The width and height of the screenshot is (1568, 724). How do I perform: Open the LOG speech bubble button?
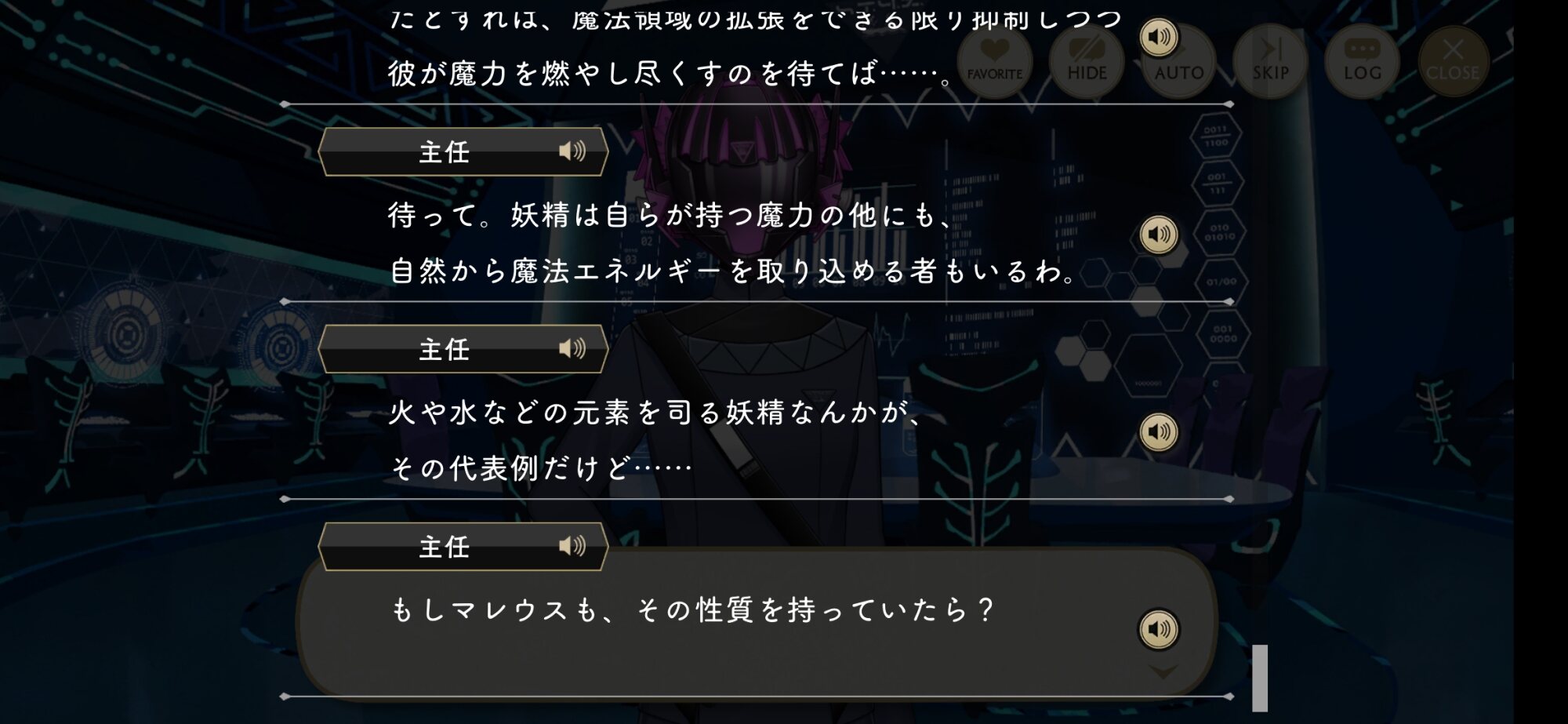point(1362,60)
